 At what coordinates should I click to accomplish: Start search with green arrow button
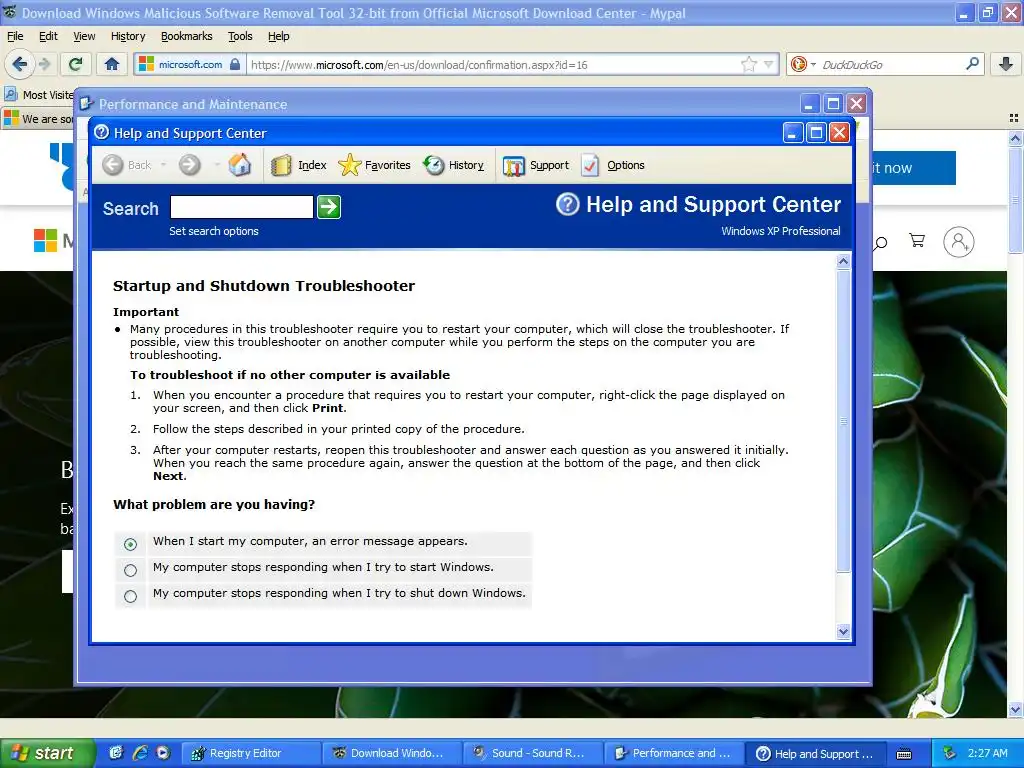tap(328, 207)
